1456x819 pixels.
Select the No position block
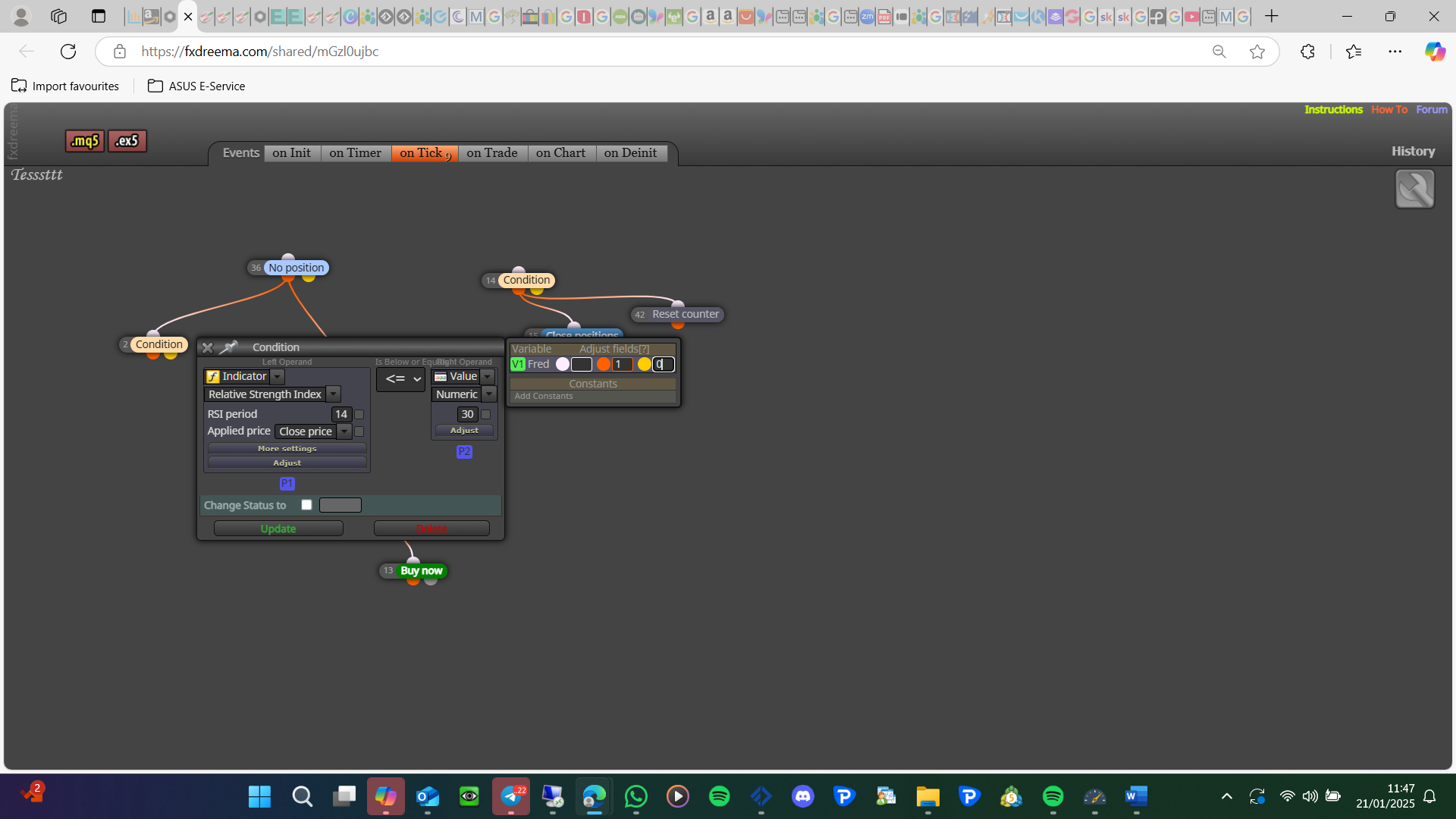coord(296,268)
